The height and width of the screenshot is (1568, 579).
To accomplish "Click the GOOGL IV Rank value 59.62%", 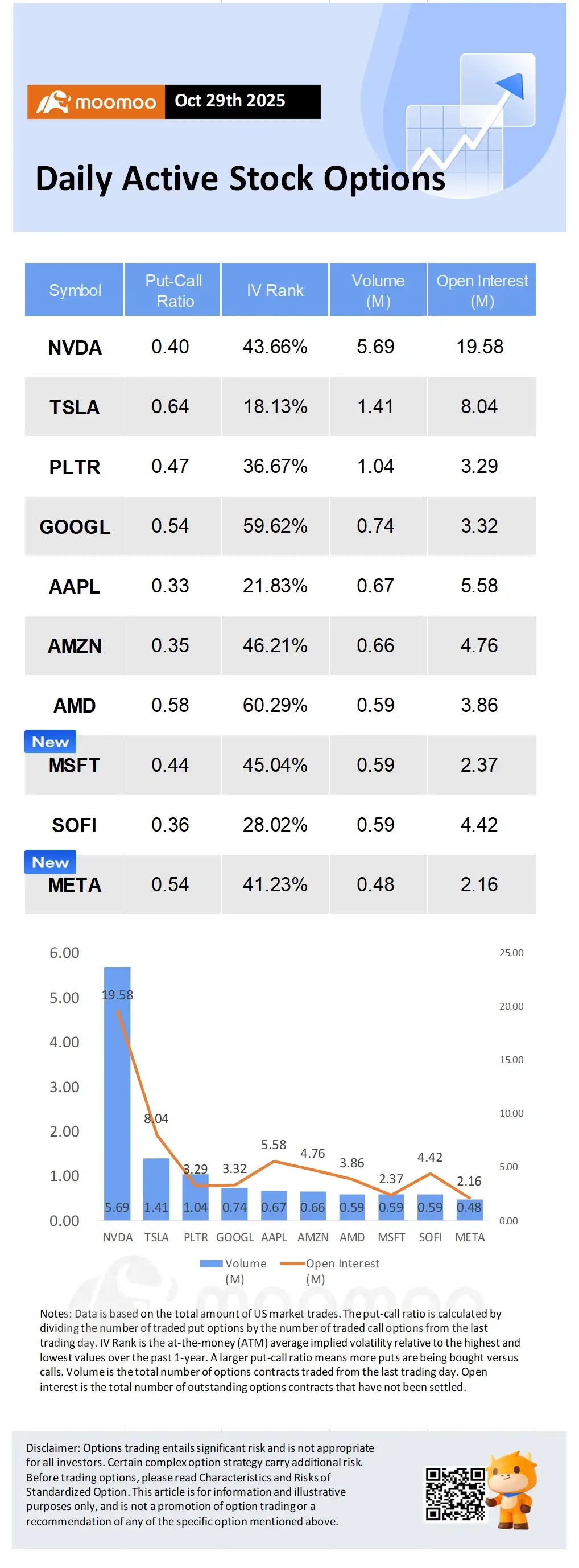I will pos(275,526).
